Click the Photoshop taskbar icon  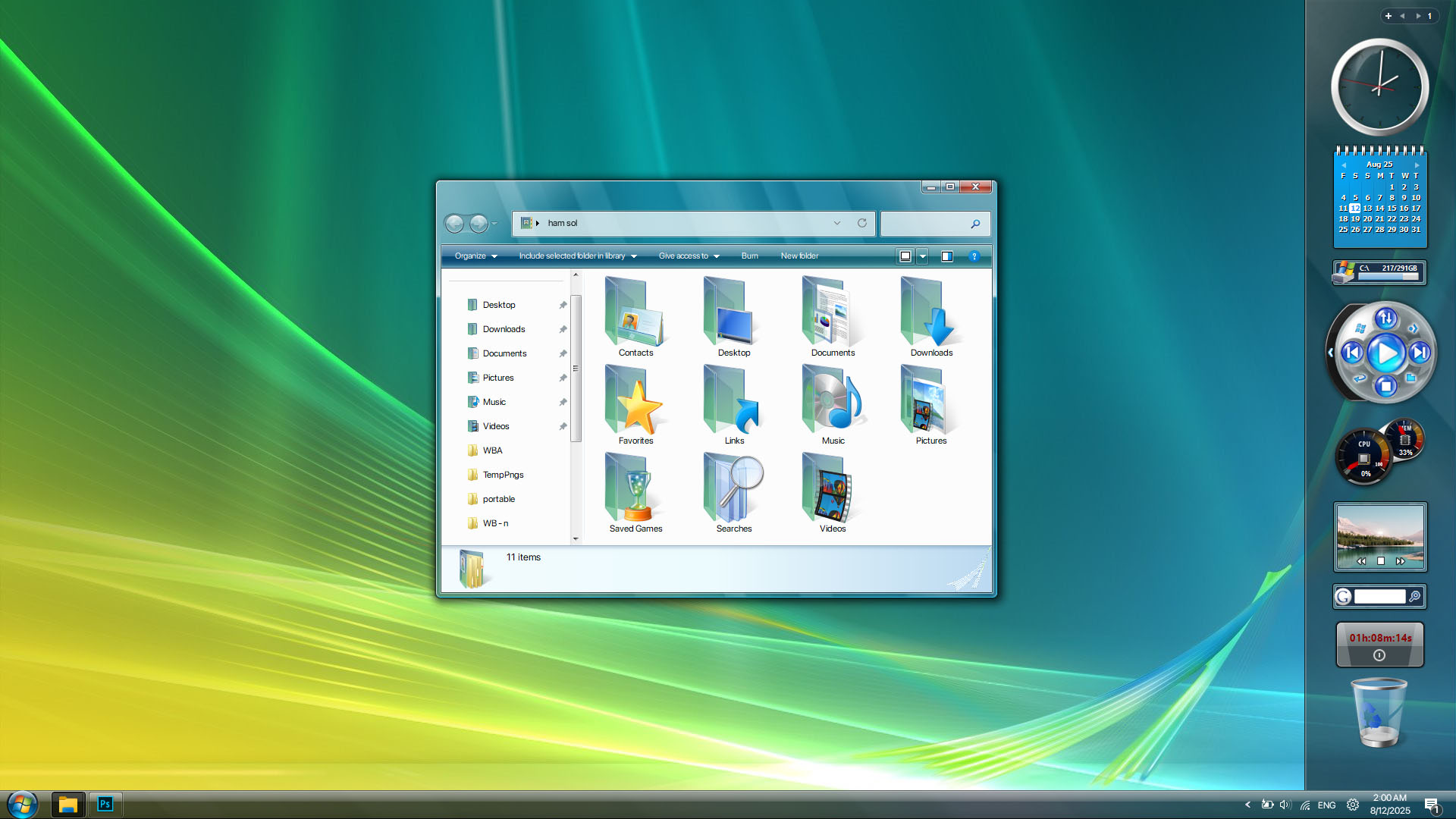tap(105, 804)
